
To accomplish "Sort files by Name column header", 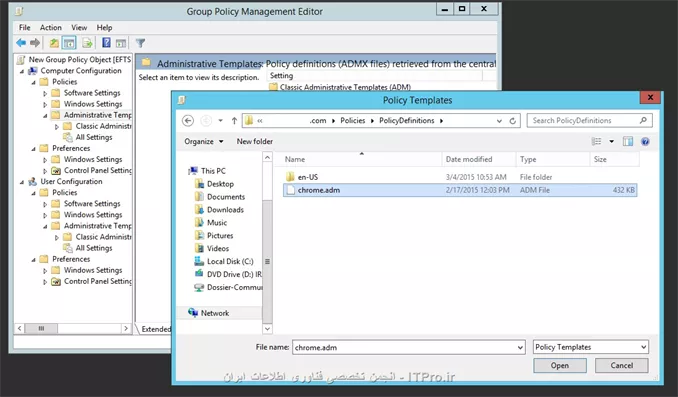I will coord(361,159).
